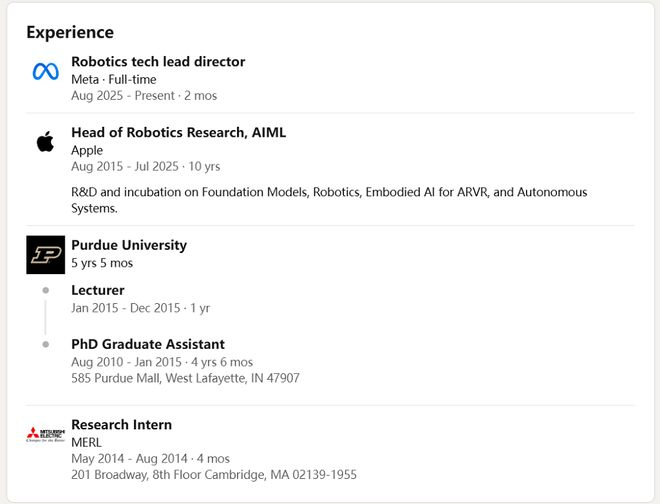Open the PhD Graduate Assistant position

coord(148,344)
